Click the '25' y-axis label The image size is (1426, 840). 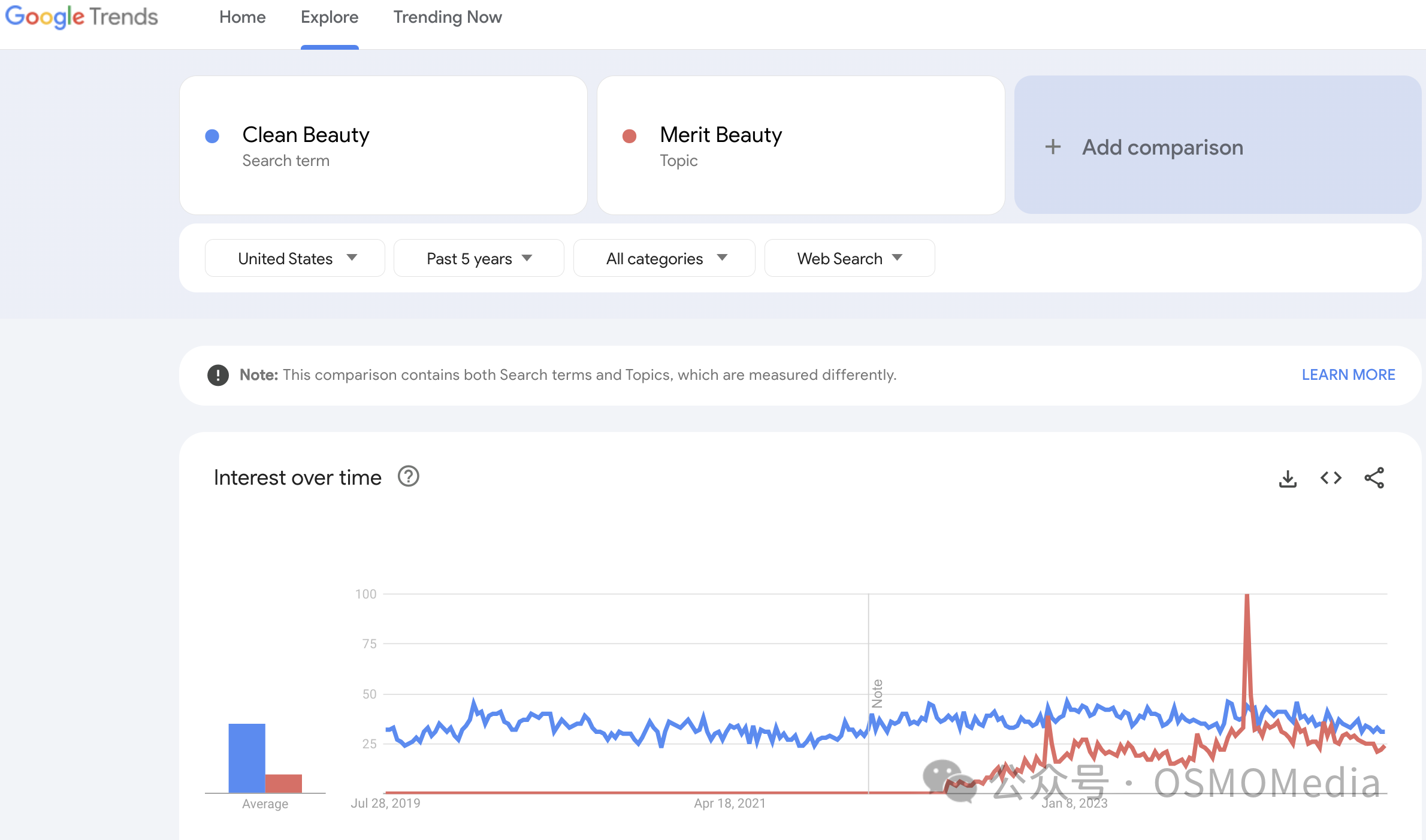(369, 744)
